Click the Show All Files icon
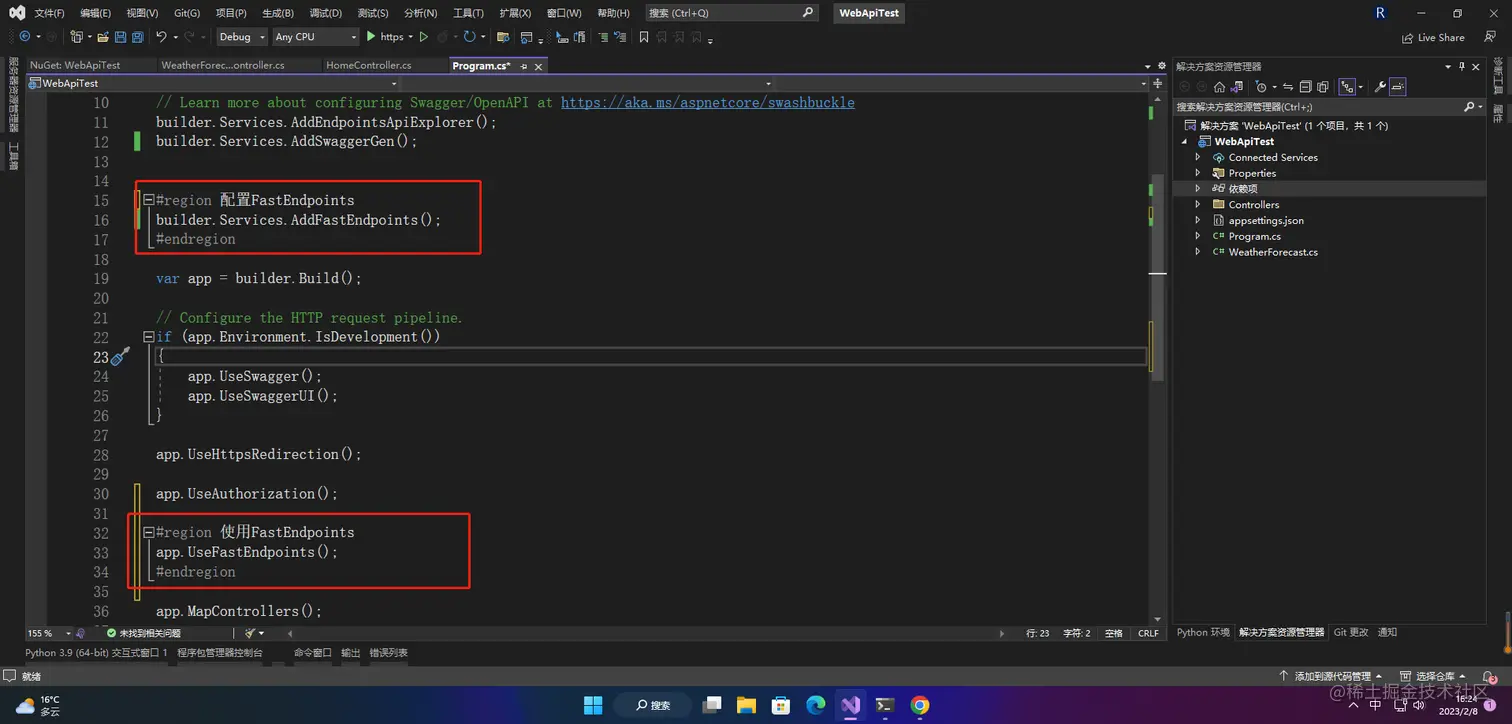 tap(1323, 87)
